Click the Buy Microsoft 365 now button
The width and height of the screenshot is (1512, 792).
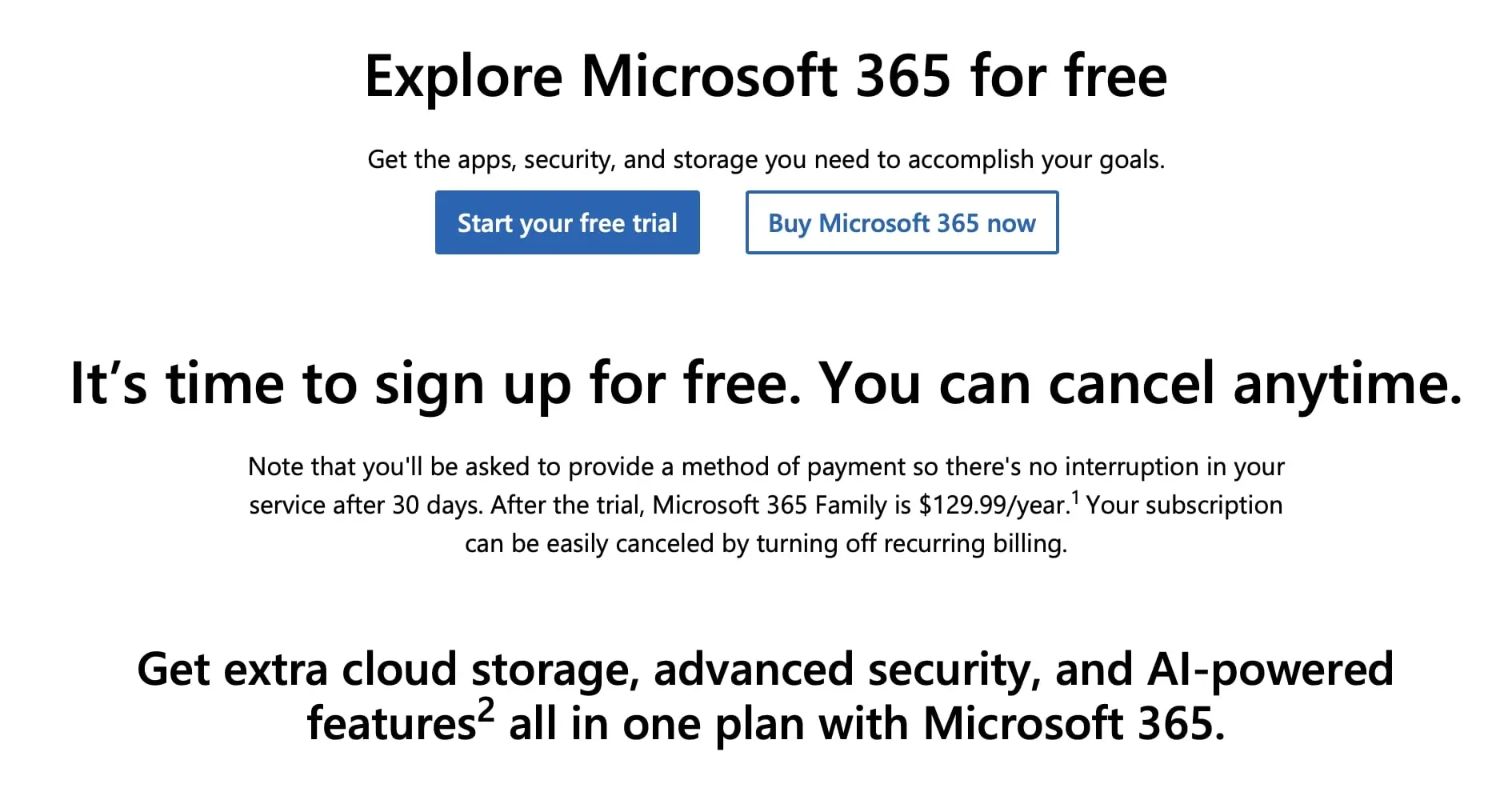(901, 222)
